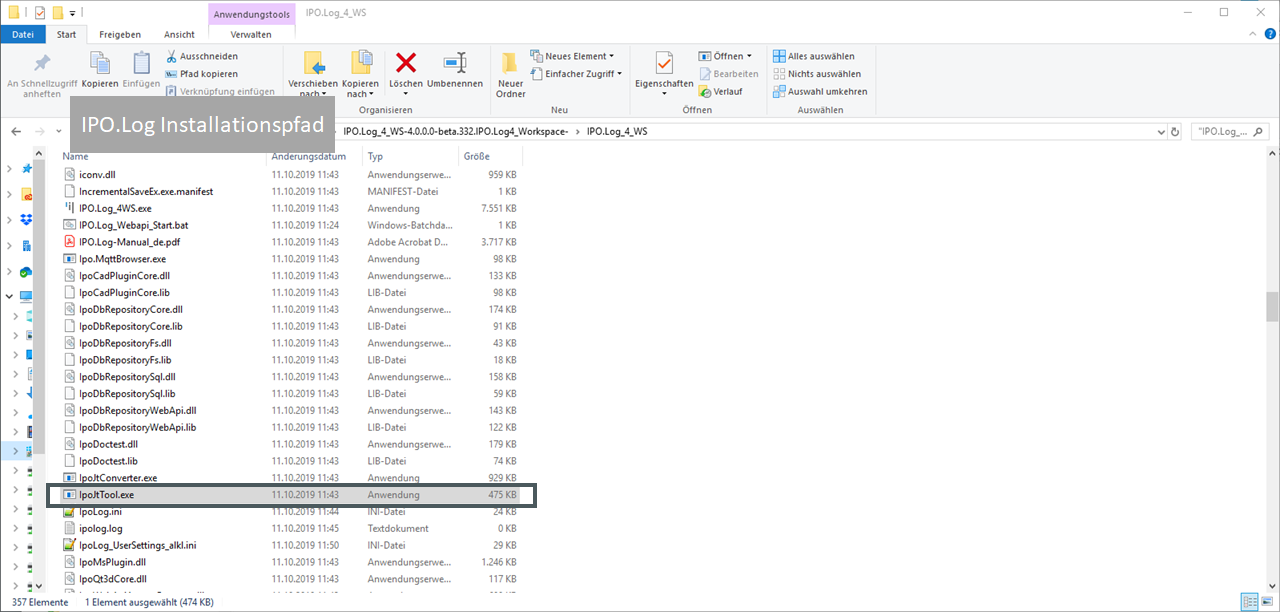Image resolution: width=1280 pixels, height=612 pixels.
Task: Click the refresh button beside address bar
Action: click(1175, 132)
